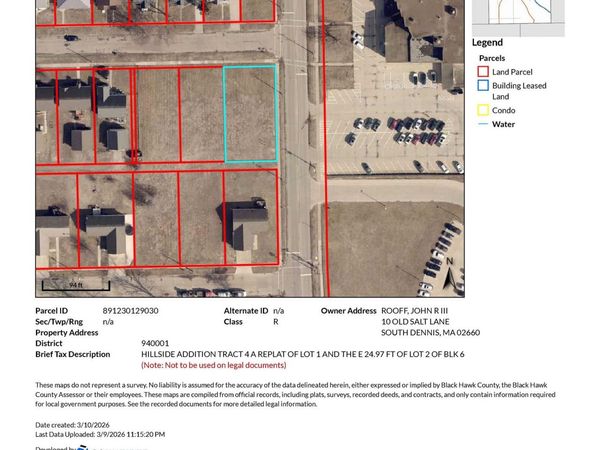Click the Brief Tax Description label

click(x=73, y=354)
